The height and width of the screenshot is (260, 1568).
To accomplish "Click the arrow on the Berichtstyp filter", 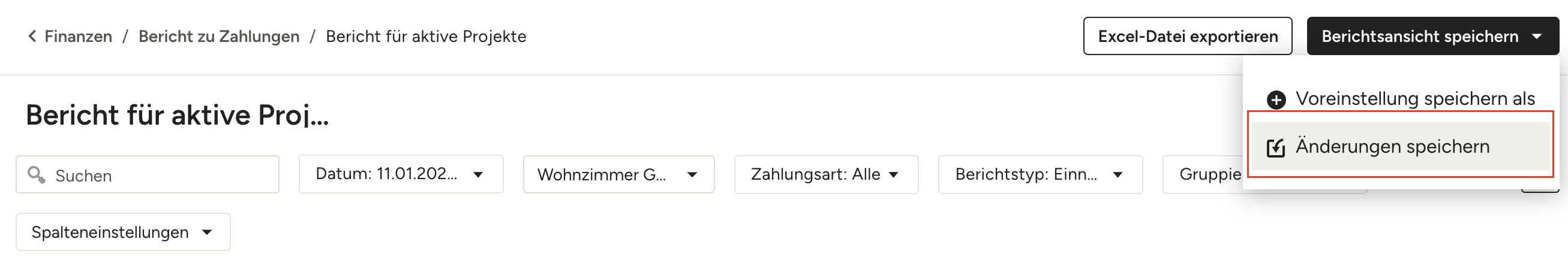I will [1118, 175].
